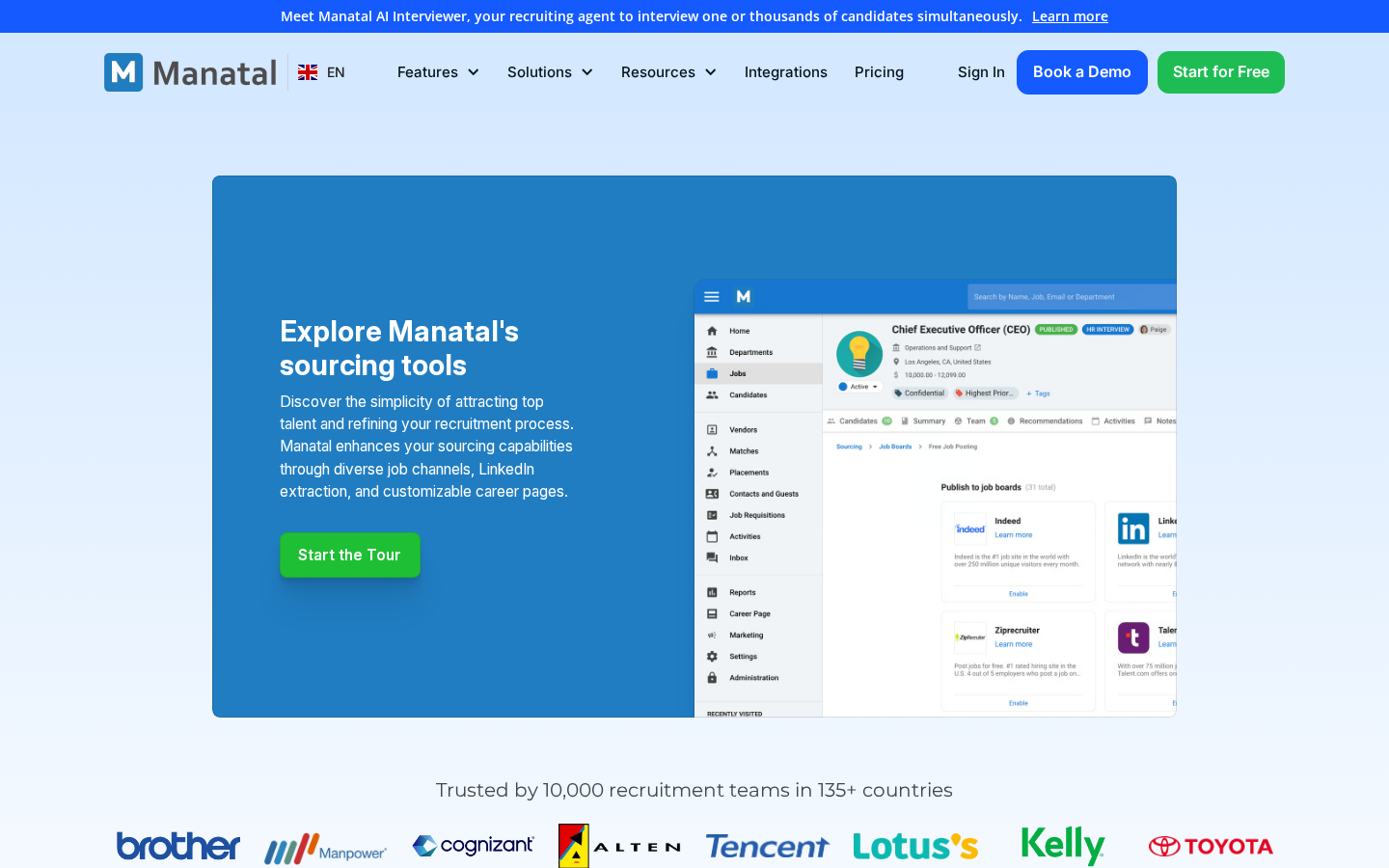Expand the Solutions dropdown menu
Viewport: 1389px width, 868px height.
pos(550,72)
